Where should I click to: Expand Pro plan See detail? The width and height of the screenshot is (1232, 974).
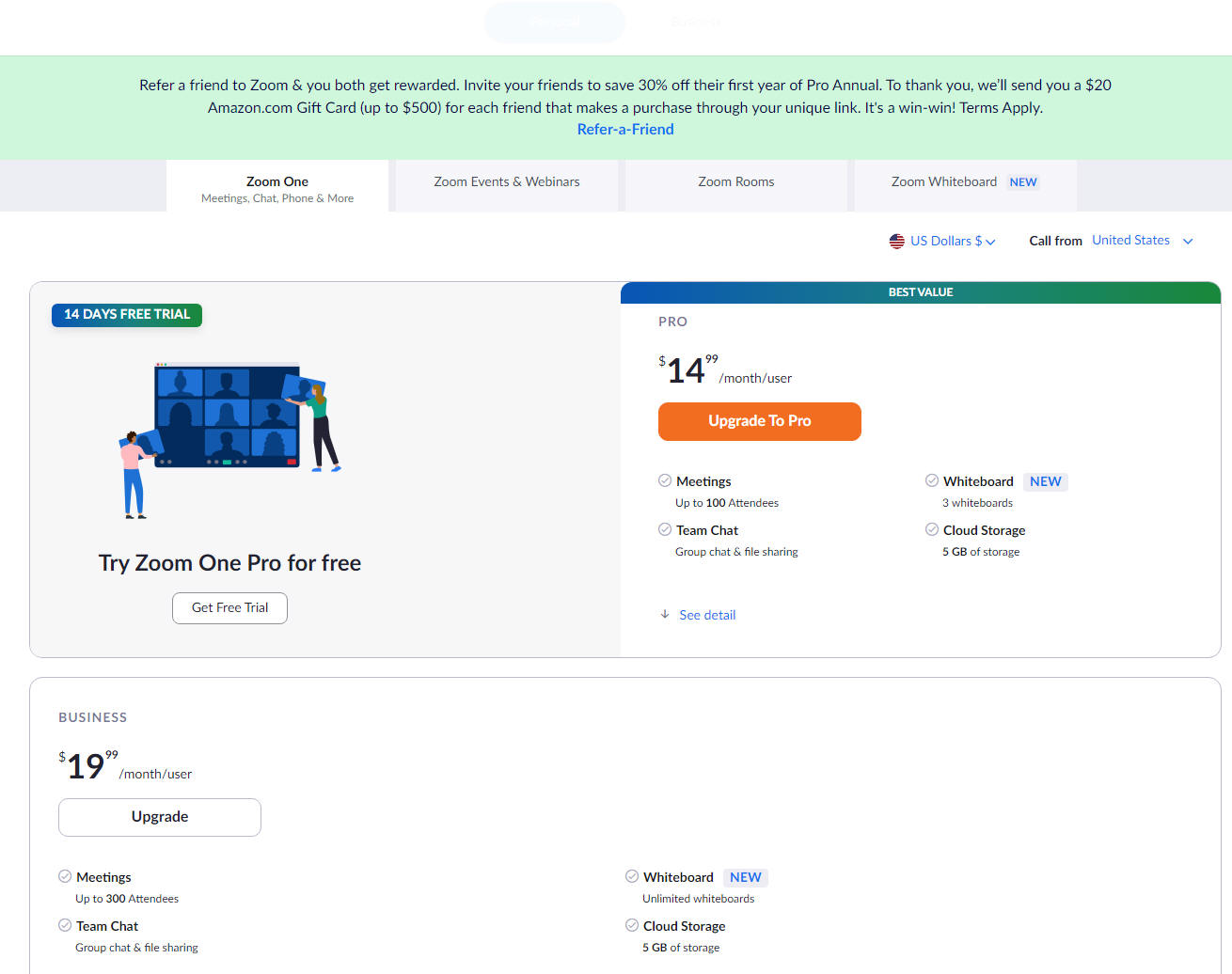(707, 615)
